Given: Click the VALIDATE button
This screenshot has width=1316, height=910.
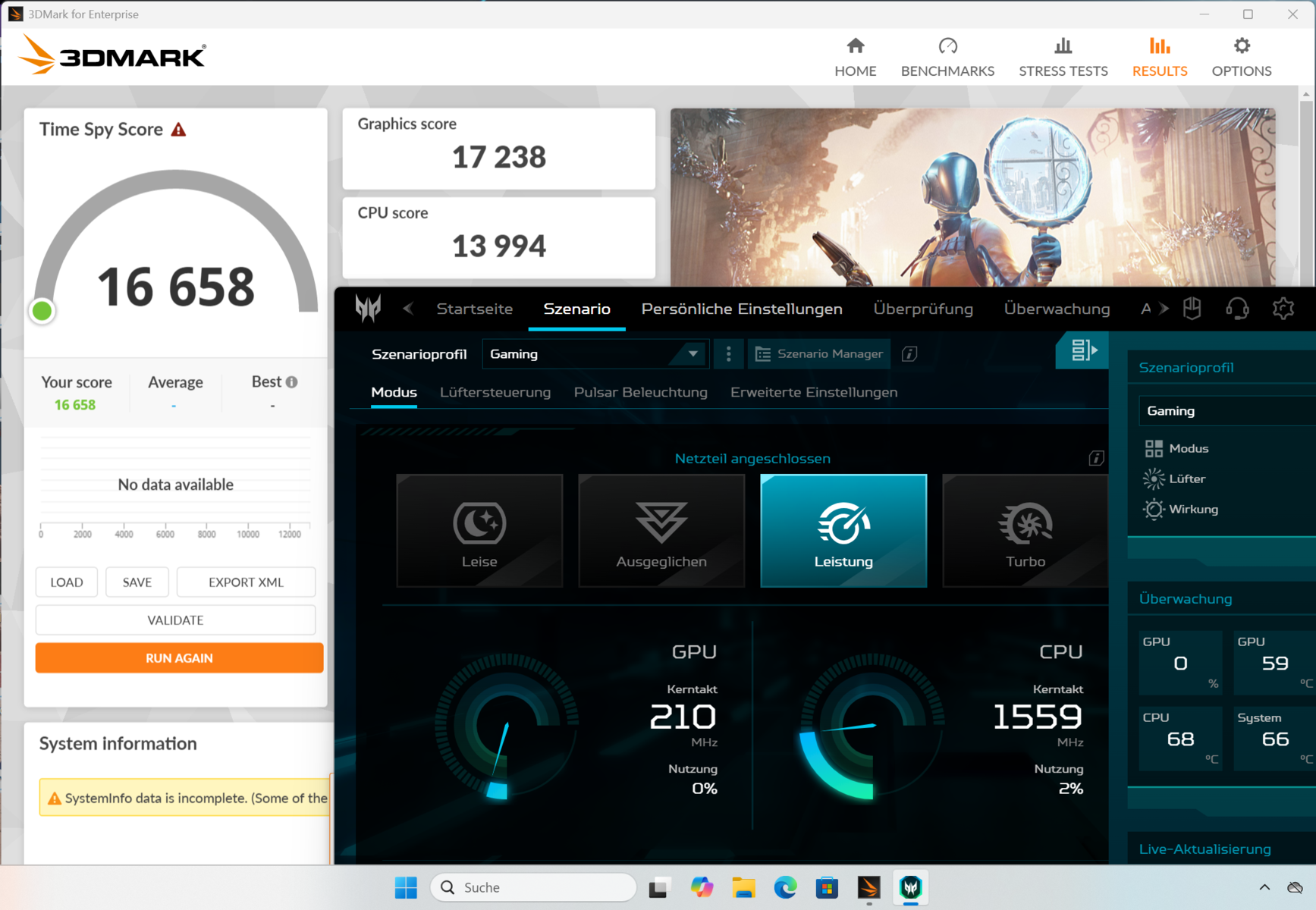Looking at the screenshot, I should (x=175, y=620).
